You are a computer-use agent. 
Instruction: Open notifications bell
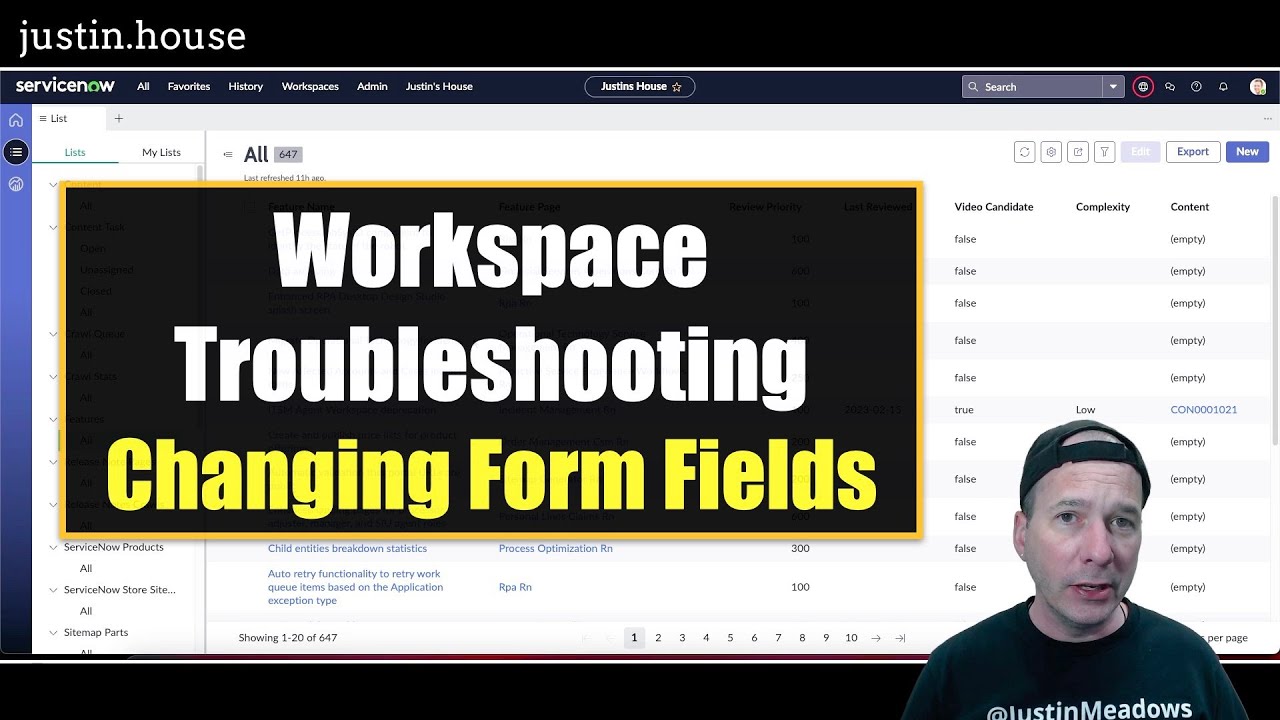coord(1223,87)
